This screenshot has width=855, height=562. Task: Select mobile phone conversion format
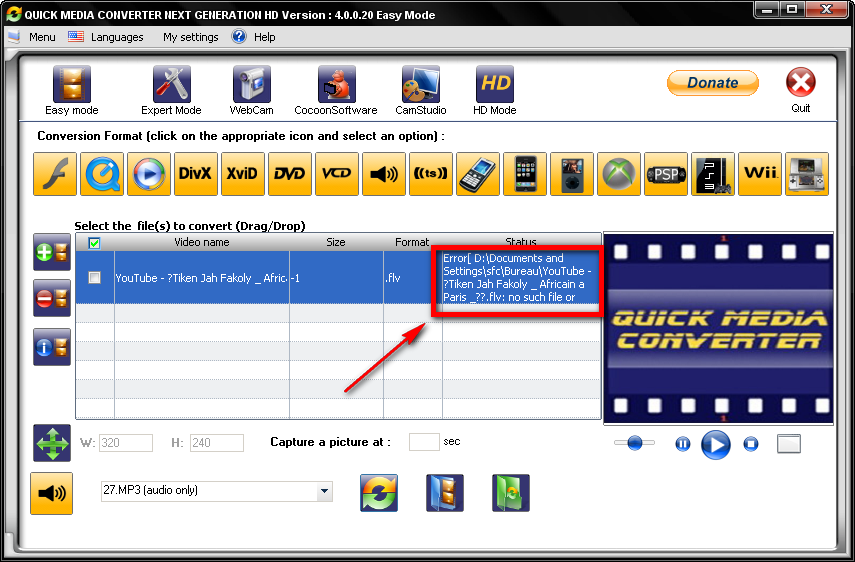pyautogui.click(x=478, y=174)
